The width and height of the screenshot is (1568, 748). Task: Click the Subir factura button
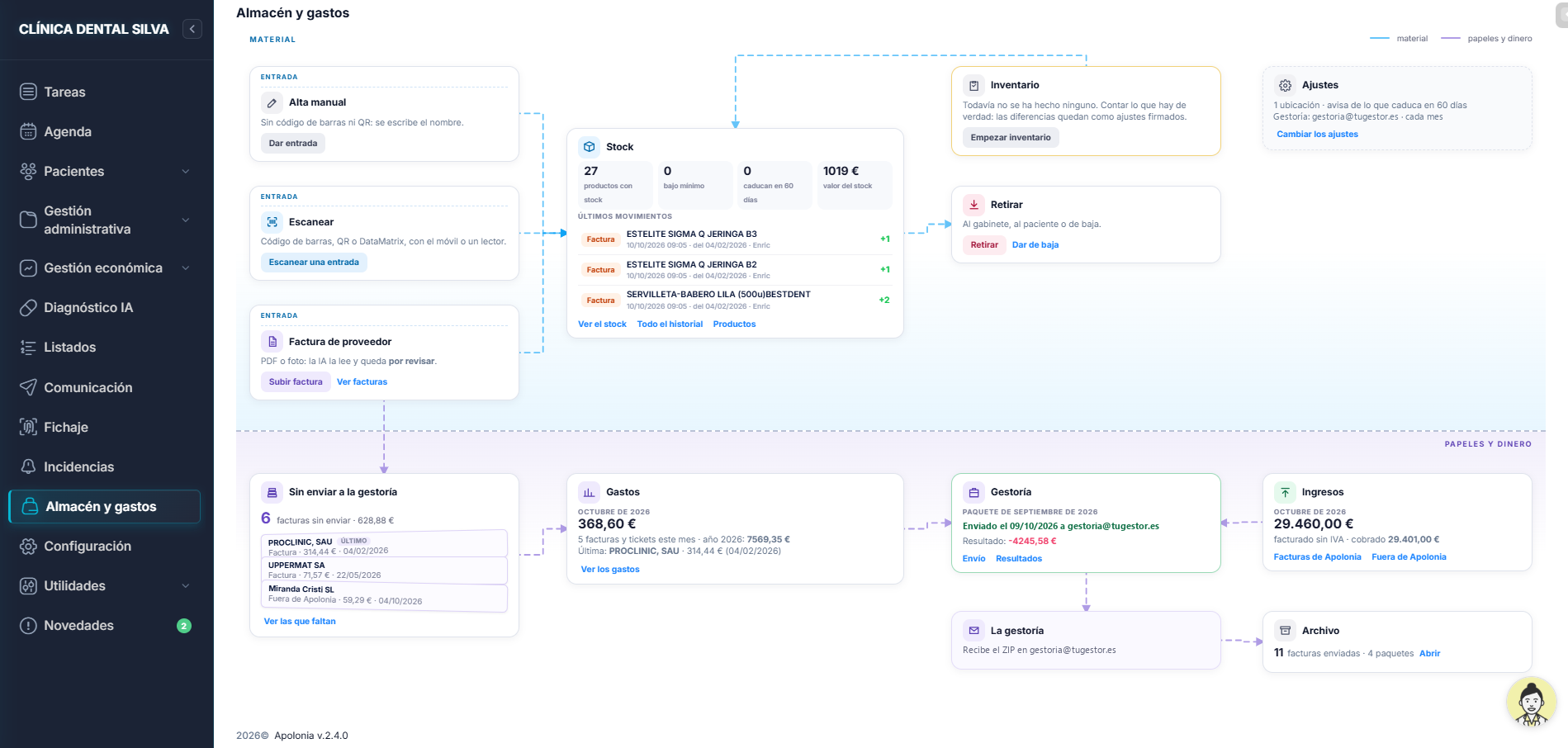point(296,381)
